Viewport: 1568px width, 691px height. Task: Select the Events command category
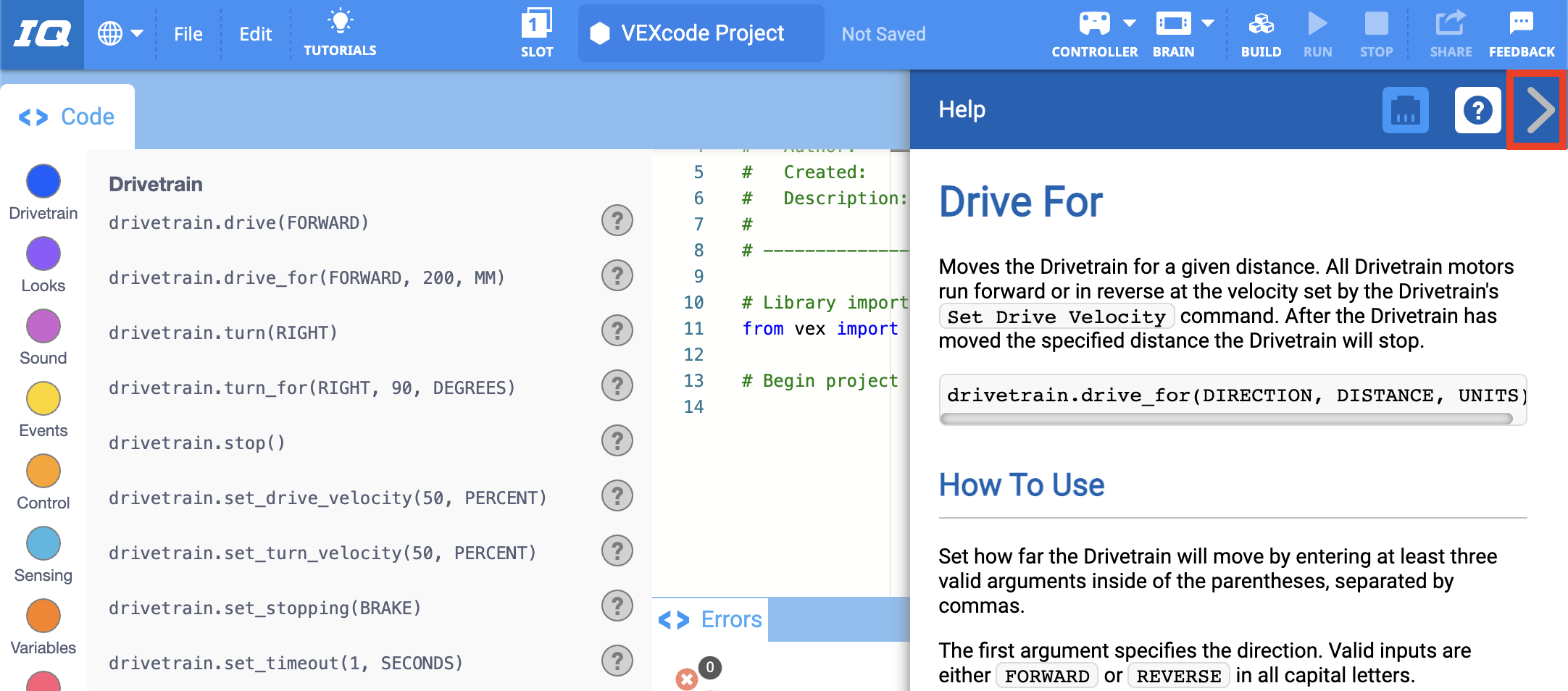coord(43,398)
